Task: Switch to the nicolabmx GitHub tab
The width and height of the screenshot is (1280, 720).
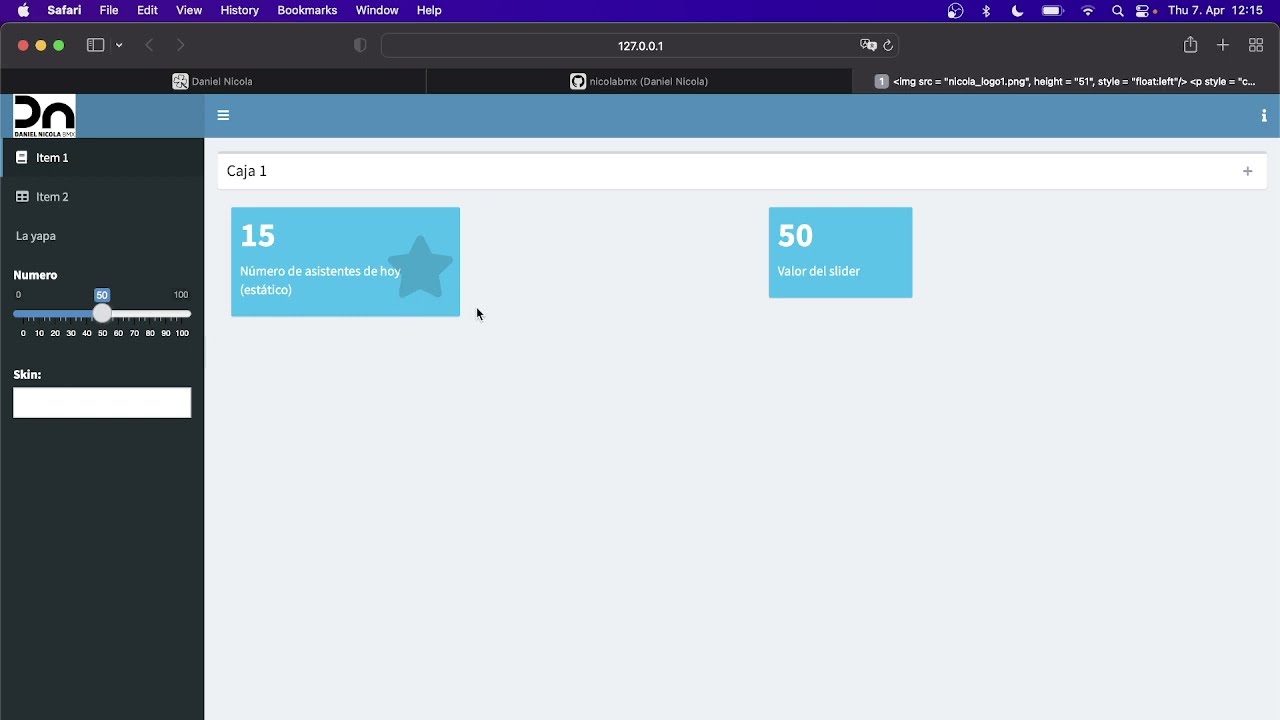Action: (640, 81)
